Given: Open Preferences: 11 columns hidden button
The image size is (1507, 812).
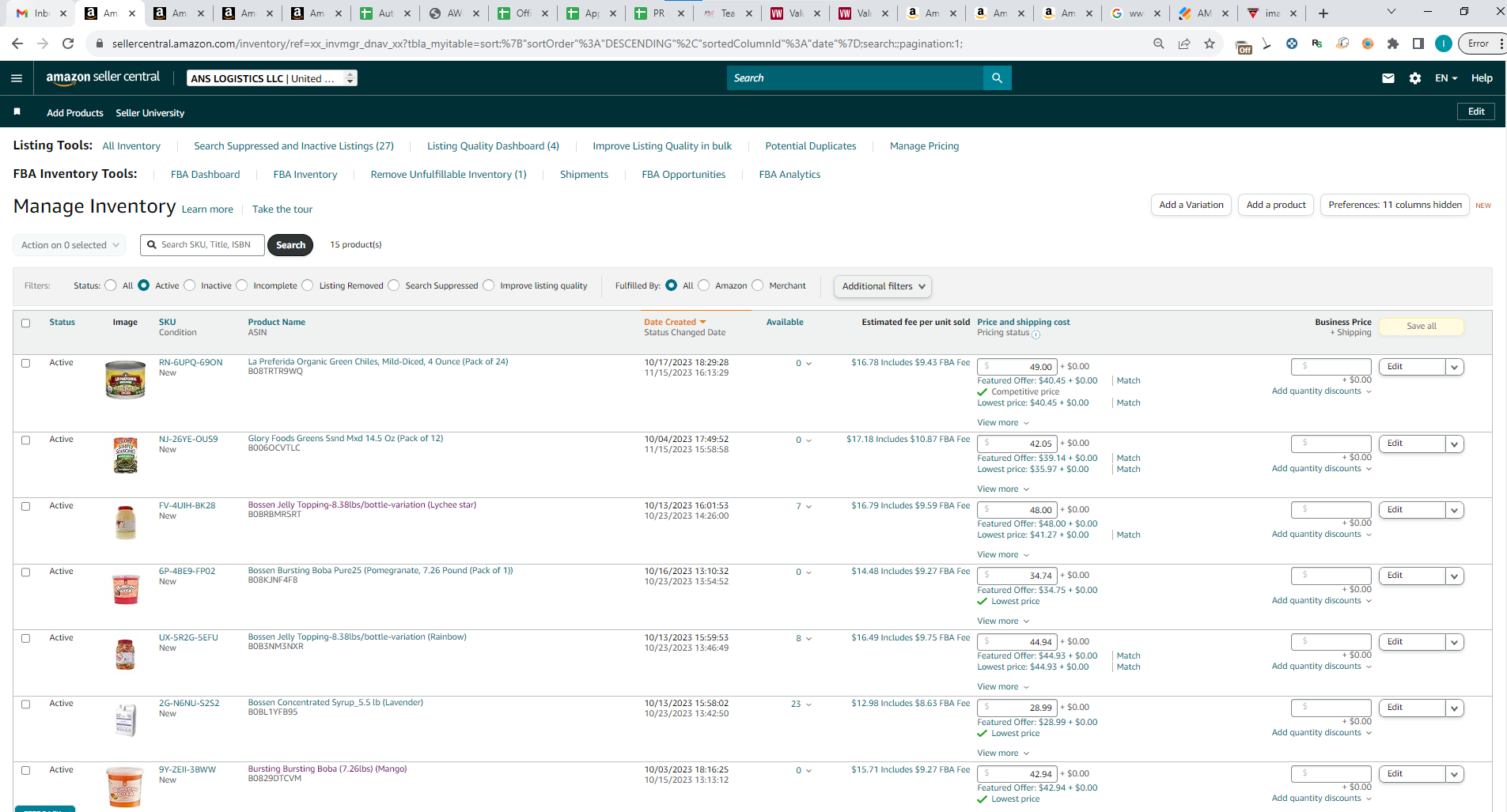Looking at the screenshot, I should (1395, 205).
